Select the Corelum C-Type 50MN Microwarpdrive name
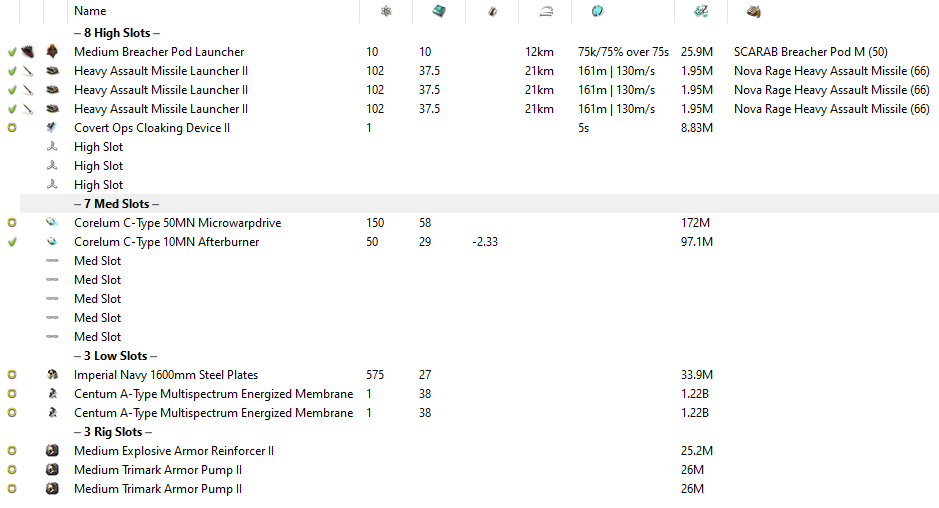 tap(177, 223)
